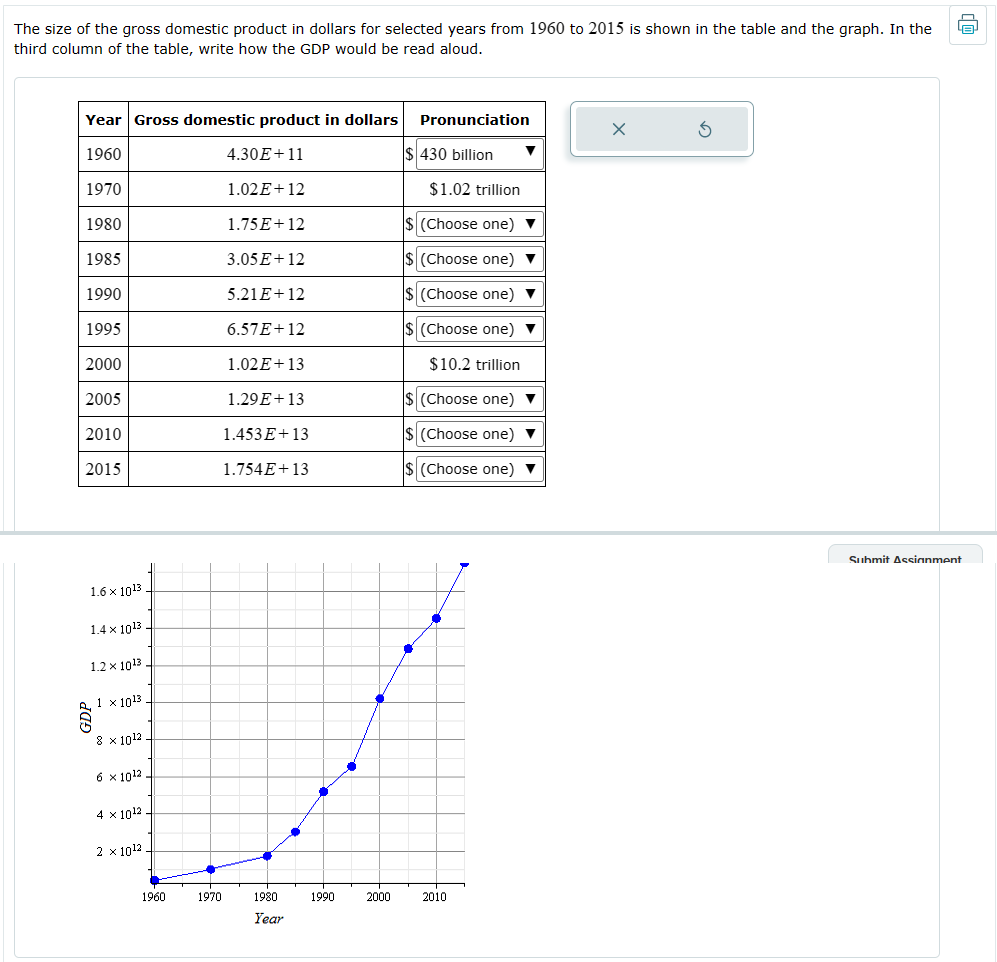Click the print icon
The width and height of the screenshot is (997, 962).
[968, 25]
